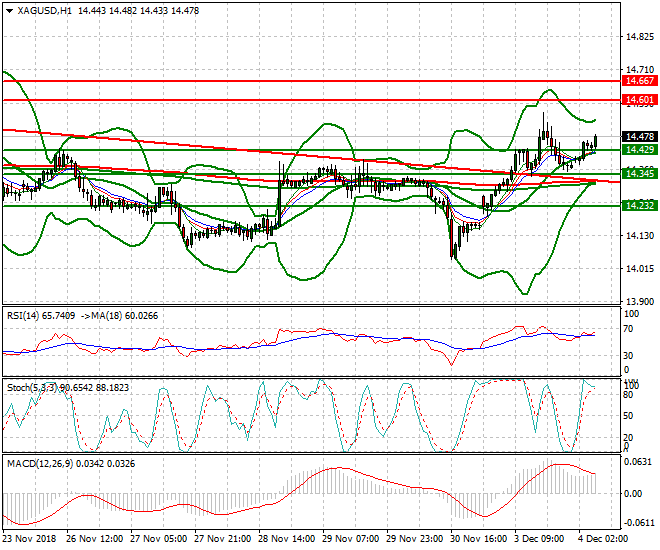Click the 14.825 price axis value
This screenshot has height=550, width=660.
click(x=640, y=37)
